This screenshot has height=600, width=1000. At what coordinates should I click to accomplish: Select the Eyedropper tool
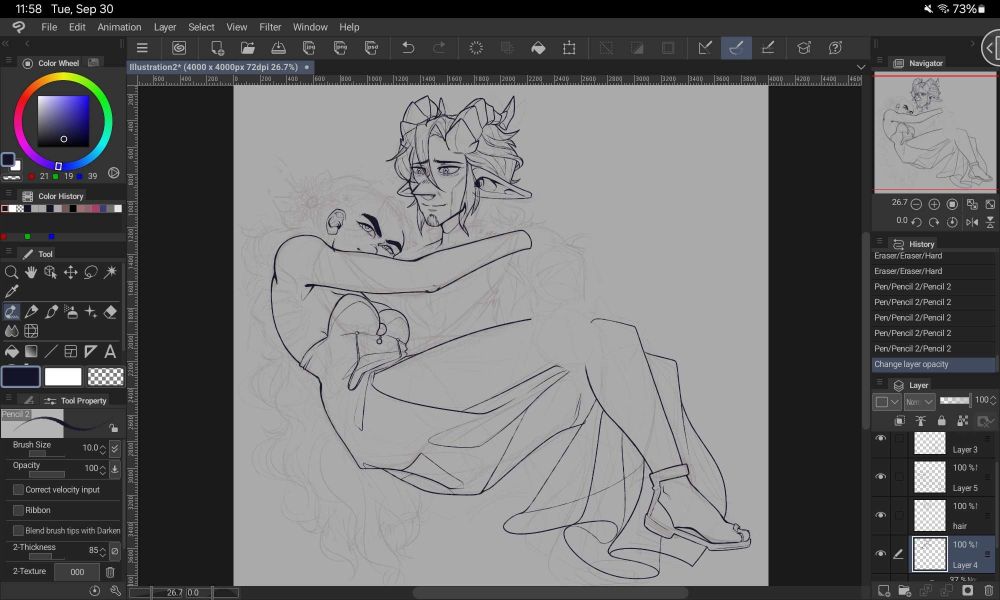[x=12, y=291]
